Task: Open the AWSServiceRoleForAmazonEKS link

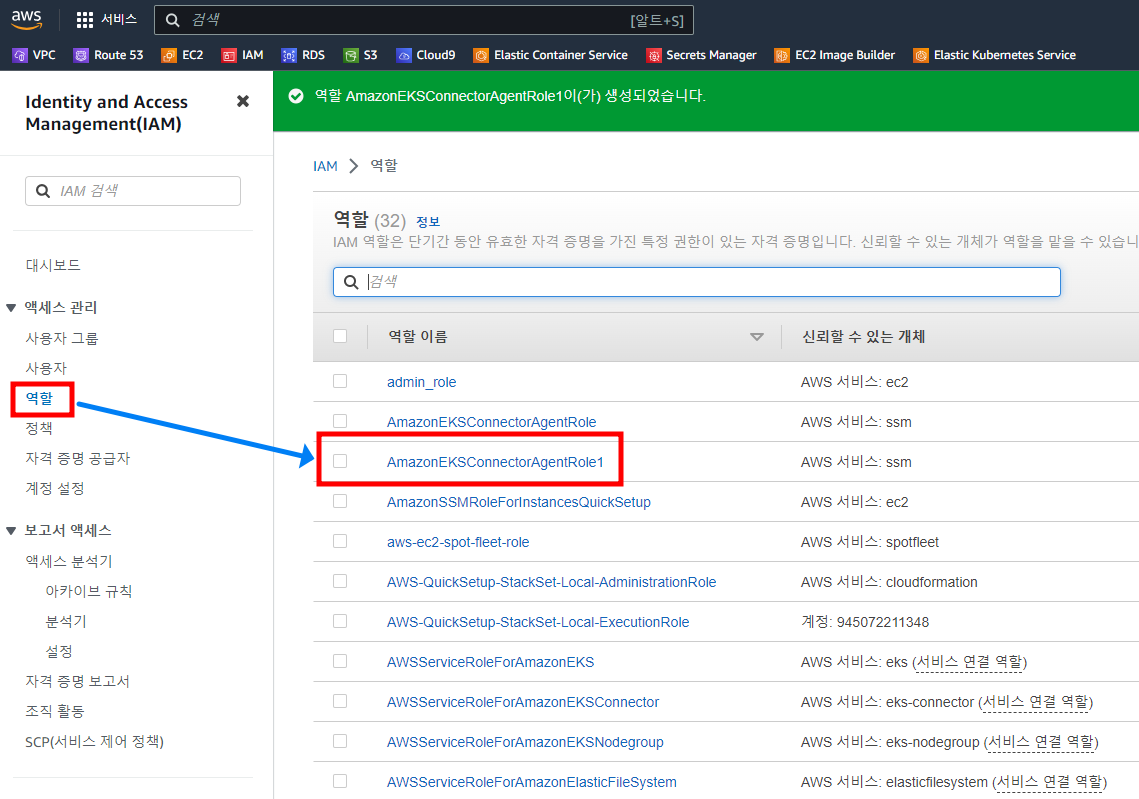Action: click(x=490, y=662)
